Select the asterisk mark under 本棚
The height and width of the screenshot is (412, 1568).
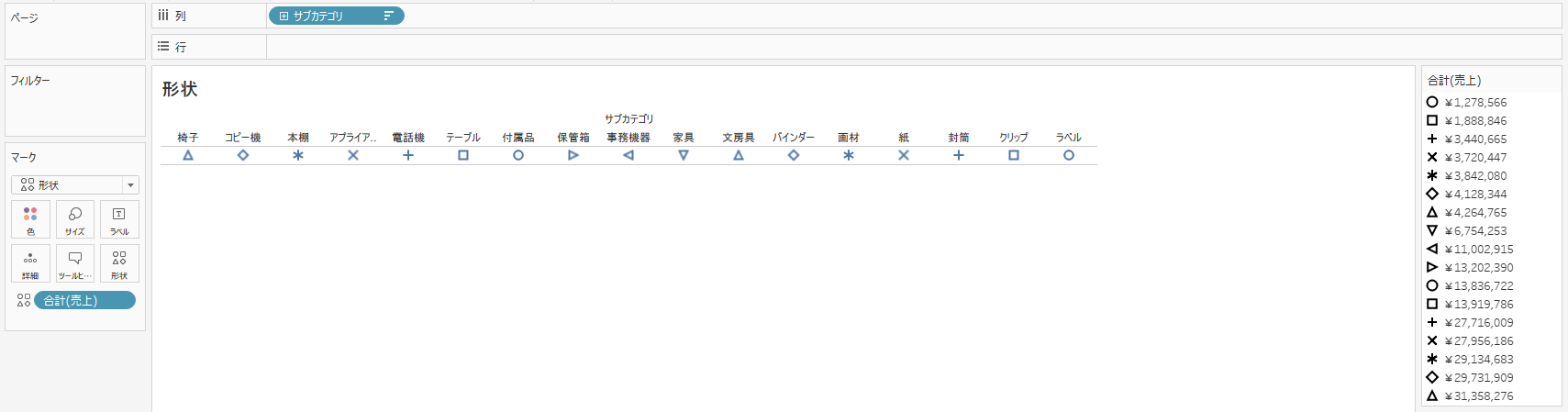[x=298, y=155]
